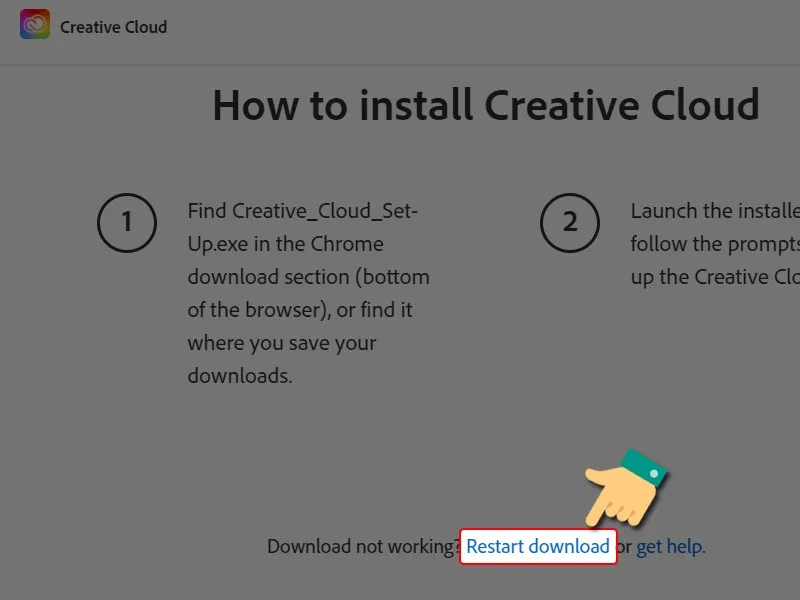This screenshot has height=600, width=800.
Task: Click the Download not working prompt text
Action: (363, 547)
